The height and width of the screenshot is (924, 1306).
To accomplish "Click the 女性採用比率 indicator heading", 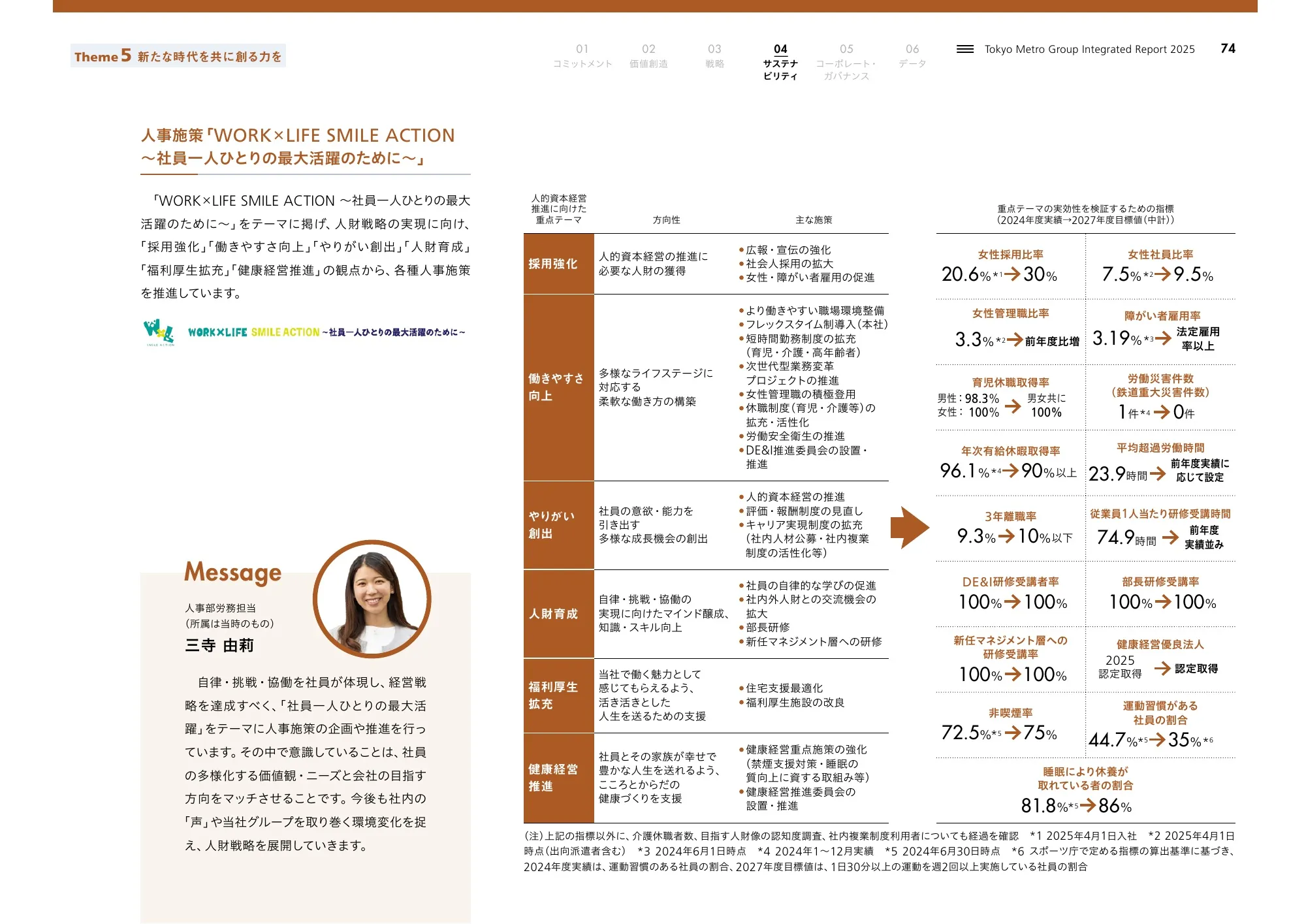I will [1010, 255].
